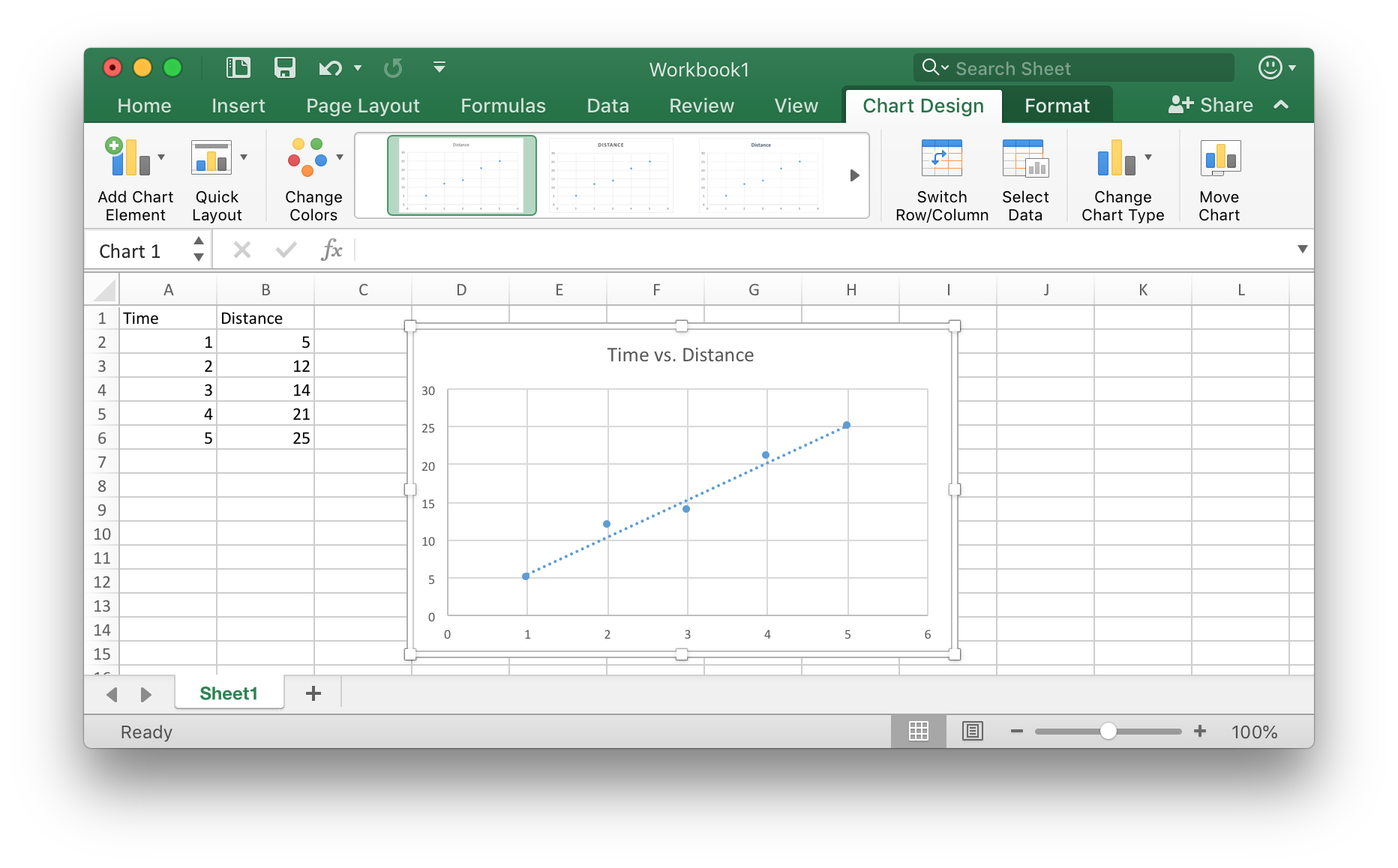Click cell containing value 21
Image resolution: width=1398 pixels, height=868 pixels.
(265, 414)
